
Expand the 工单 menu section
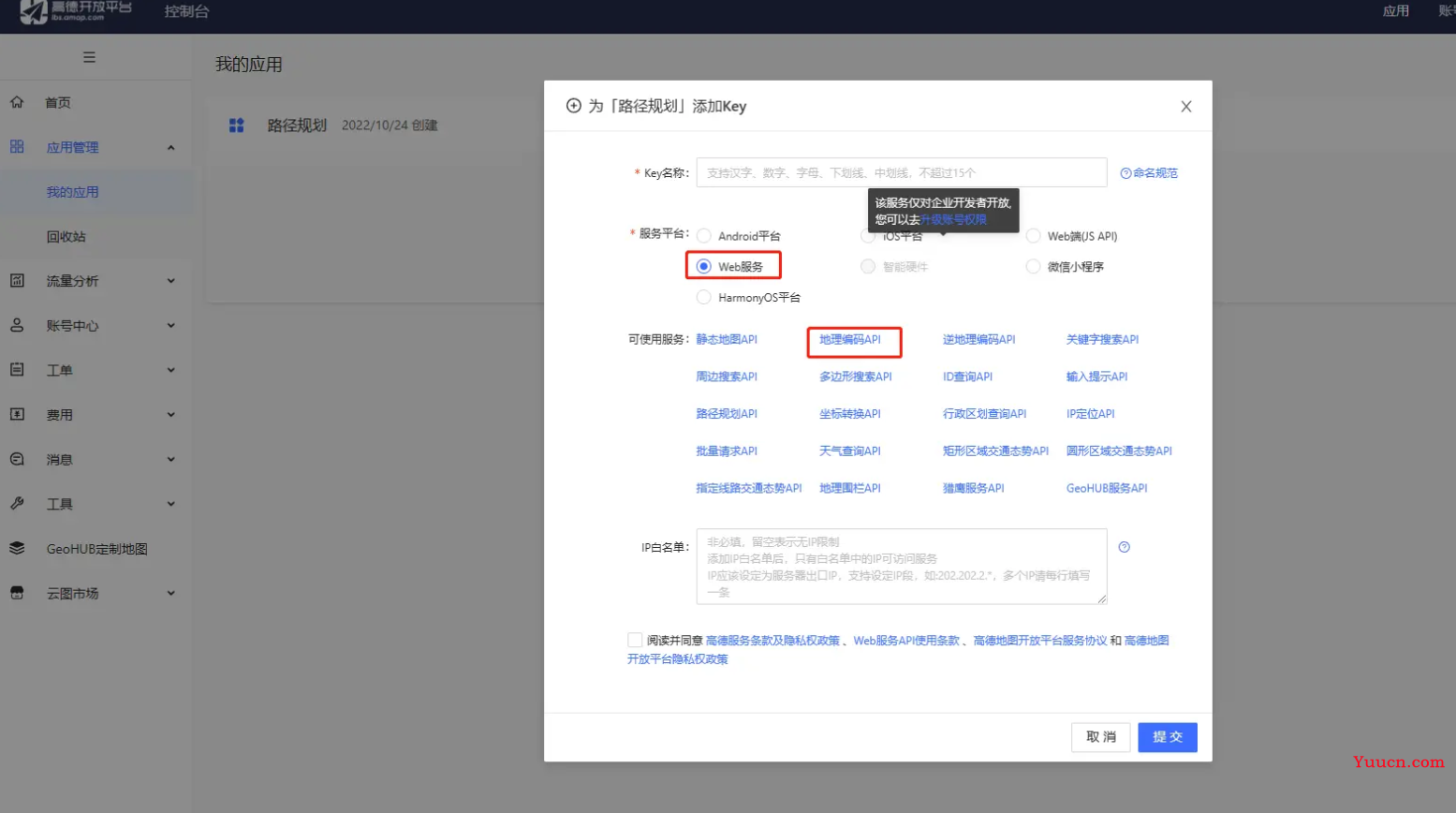coord(171,370)
